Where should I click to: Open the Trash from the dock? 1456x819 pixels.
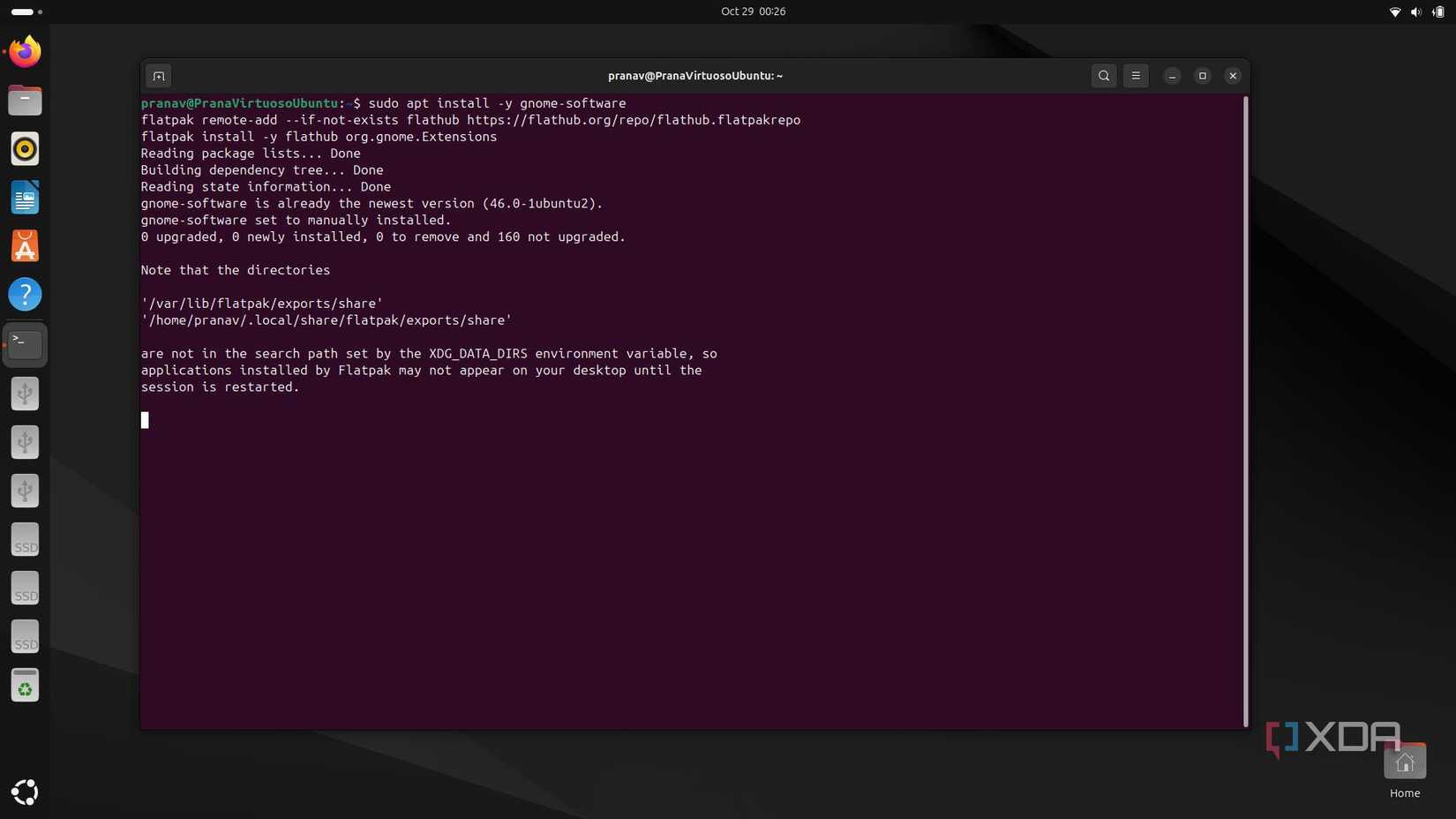[x=24, y=685]
